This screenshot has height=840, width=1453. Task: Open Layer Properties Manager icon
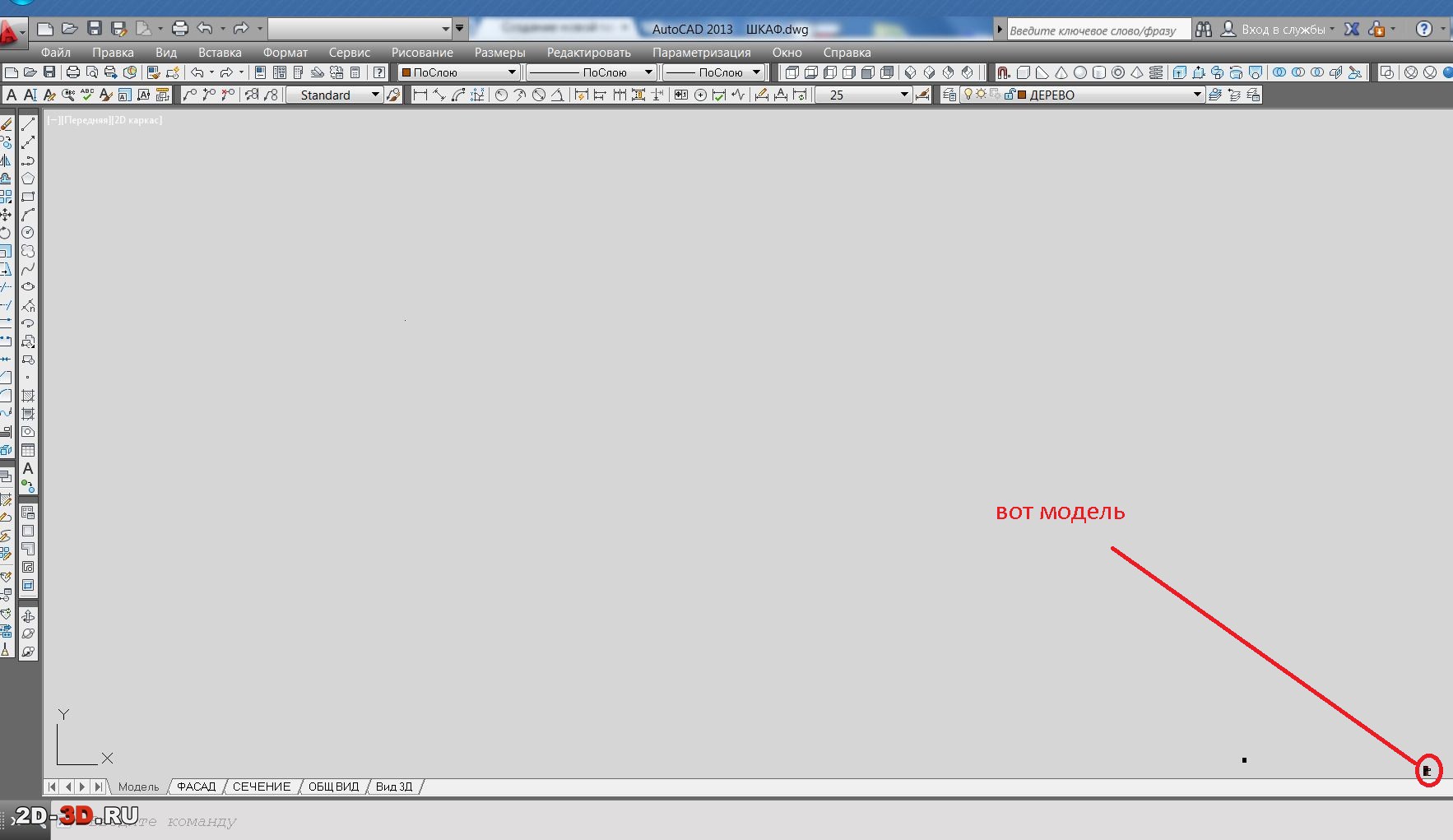(949, 95)
